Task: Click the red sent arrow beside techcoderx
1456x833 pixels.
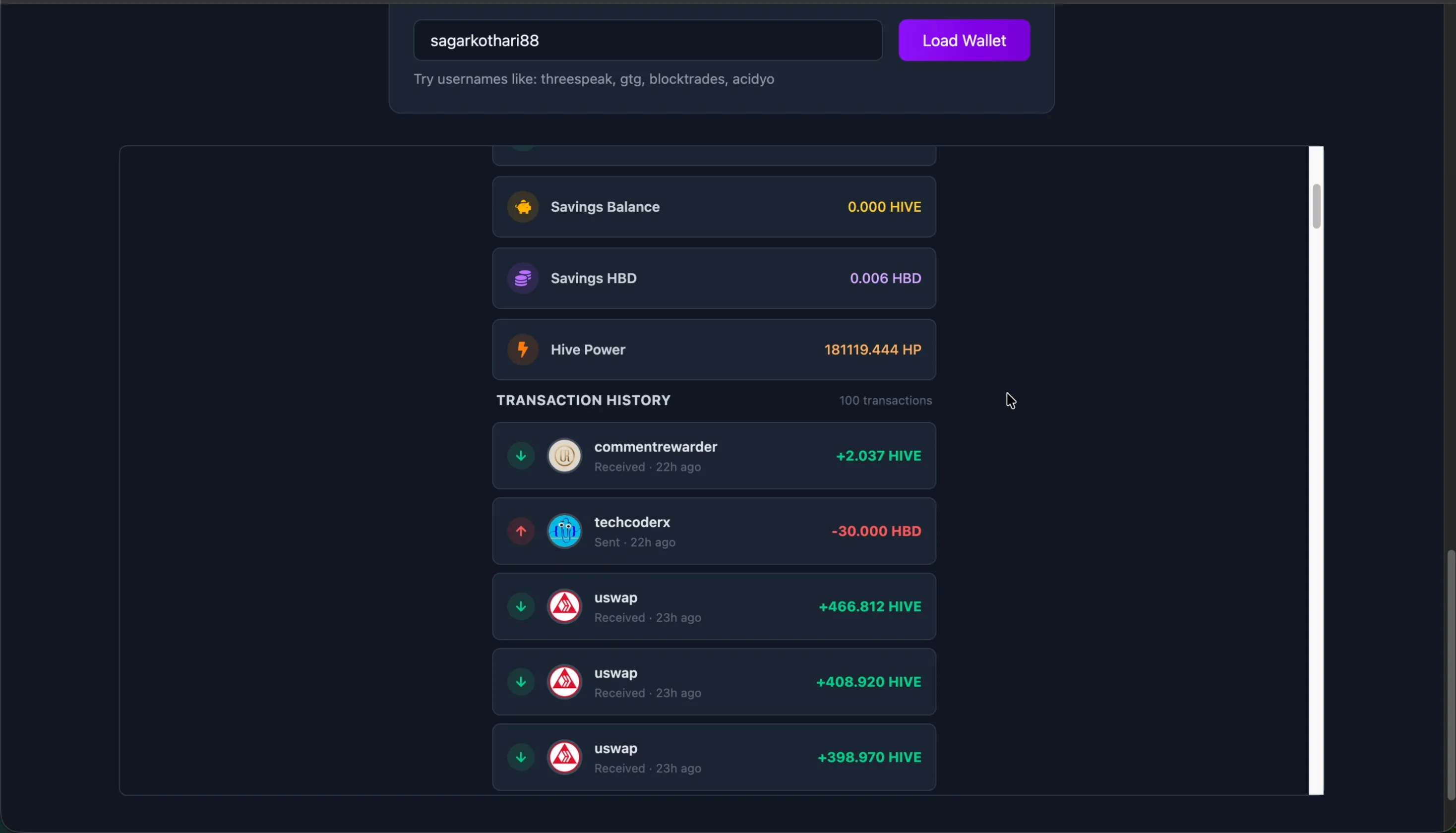Action: [521, 531]
